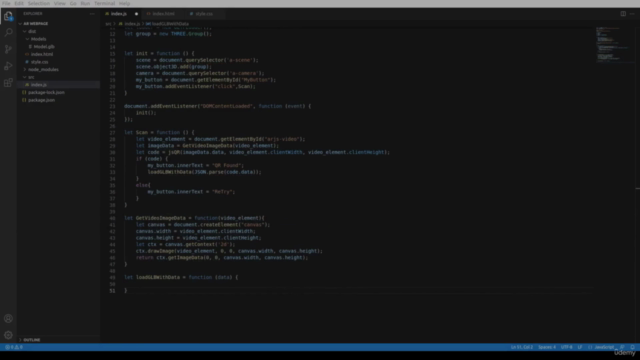Screen dimensions: 640x360
Task: Collapse the Models folder
Action: click(x=38, y=39)
